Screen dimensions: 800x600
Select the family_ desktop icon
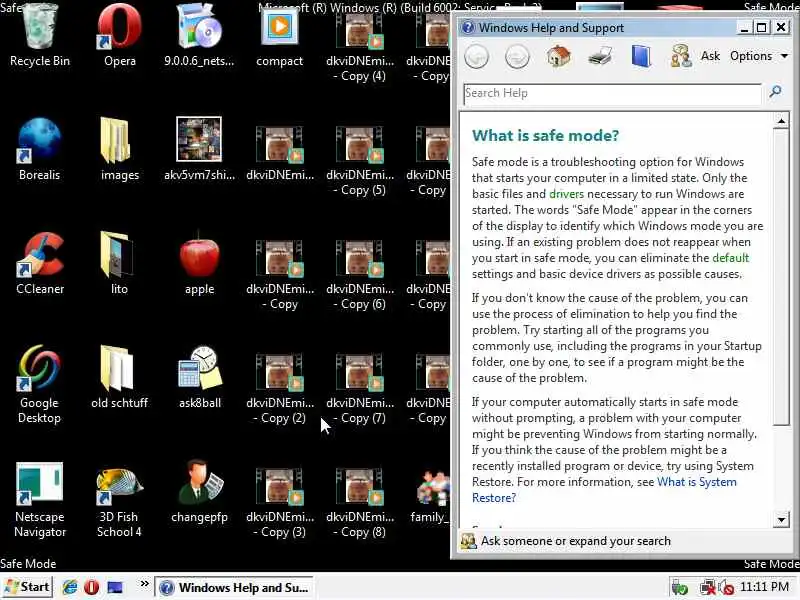coord(431,495)
